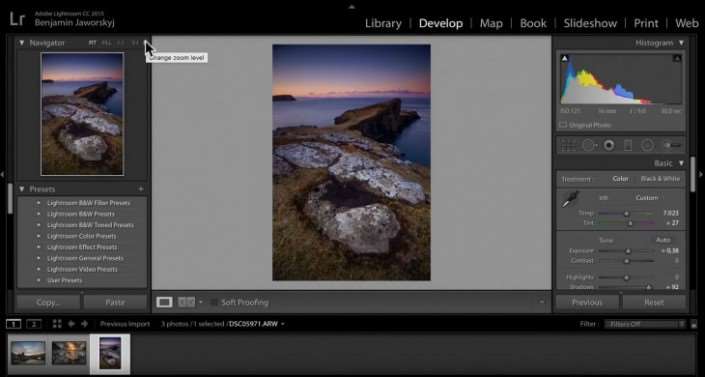
Task: Collapse the Navigator panel
Action: [x=21, y=43]
